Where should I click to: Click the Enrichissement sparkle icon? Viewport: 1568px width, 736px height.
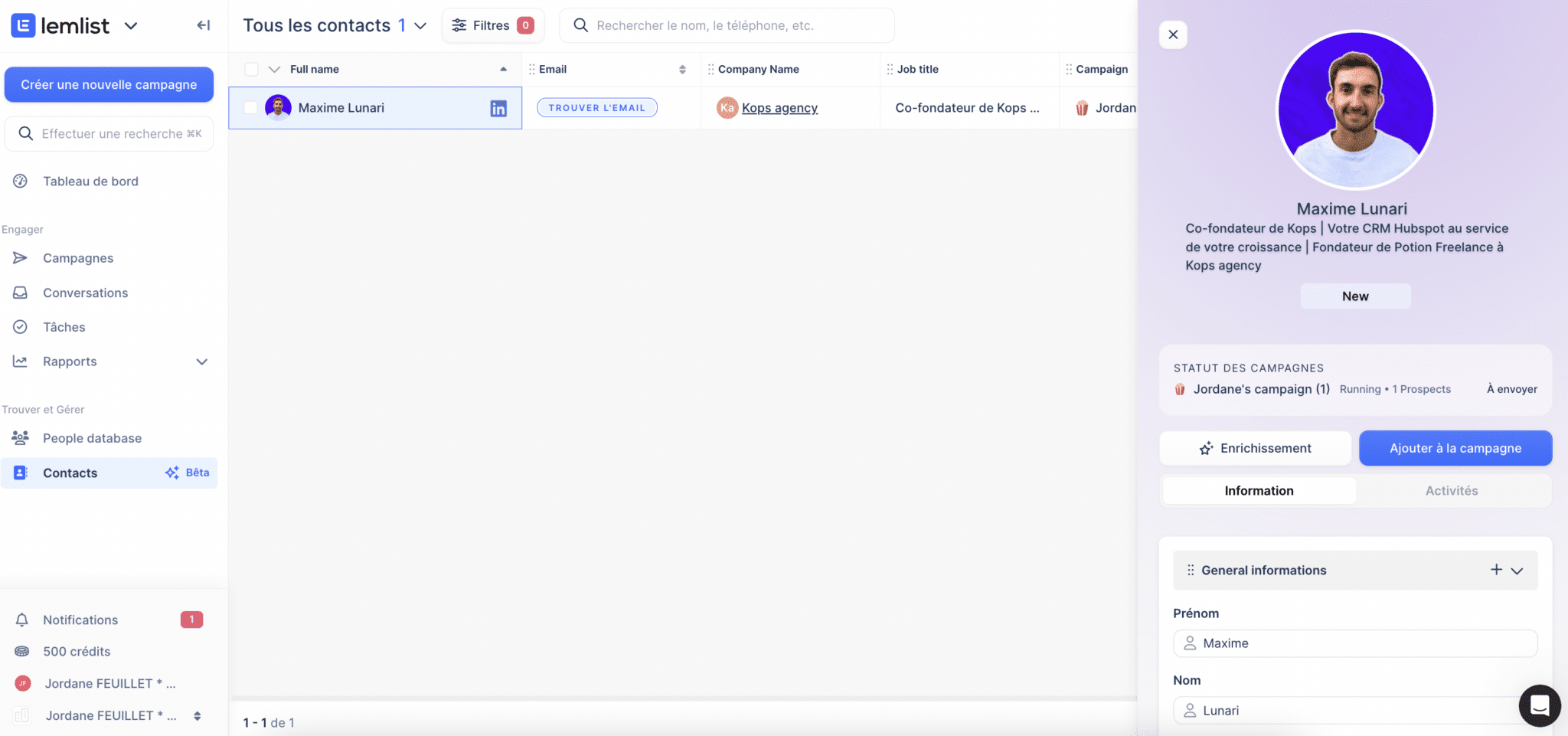1207,448
